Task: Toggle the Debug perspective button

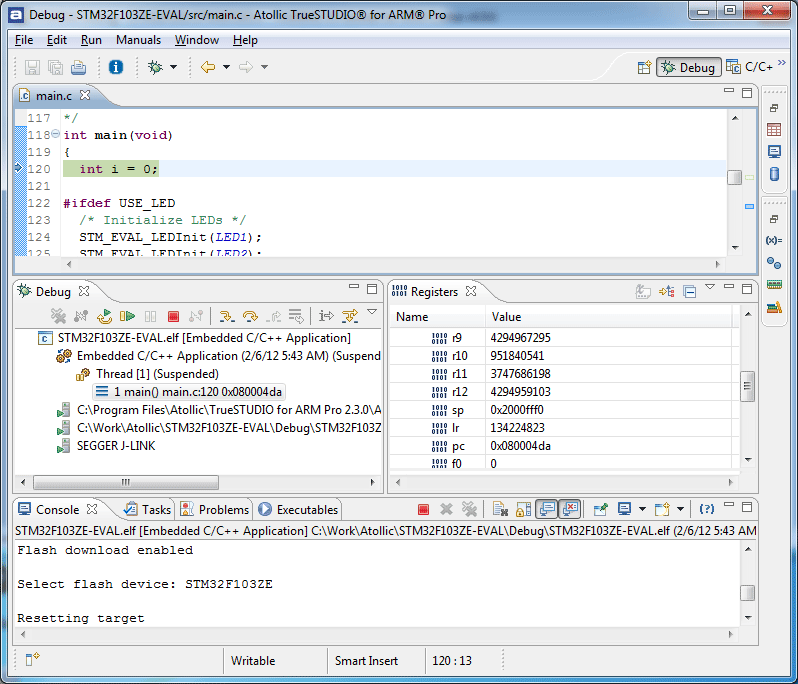Action: click(688, 67)
